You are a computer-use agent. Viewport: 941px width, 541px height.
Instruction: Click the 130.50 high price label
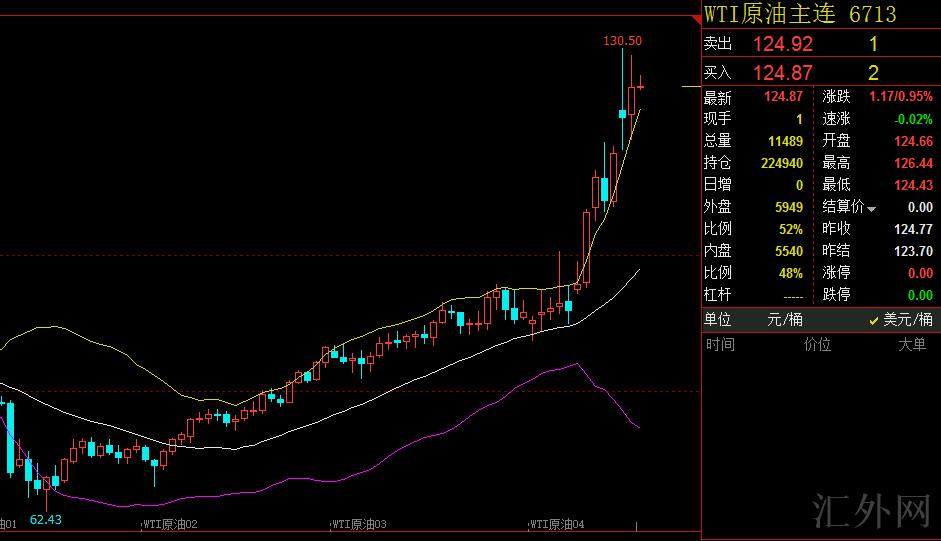tap(622, 41)
